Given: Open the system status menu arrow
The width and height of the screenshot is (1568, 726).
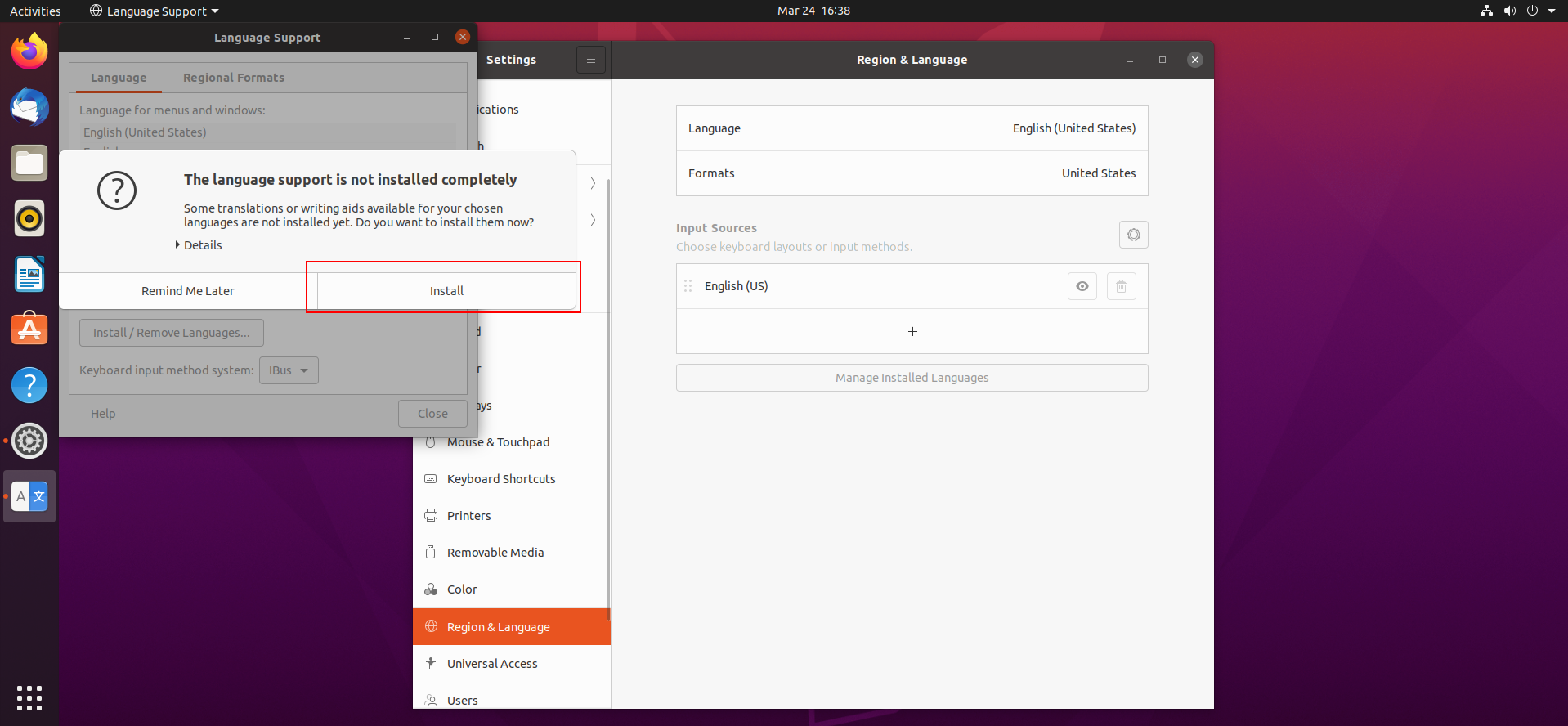Looking at the screenshot, I should pyautogui.click(x=1552, y=11).
